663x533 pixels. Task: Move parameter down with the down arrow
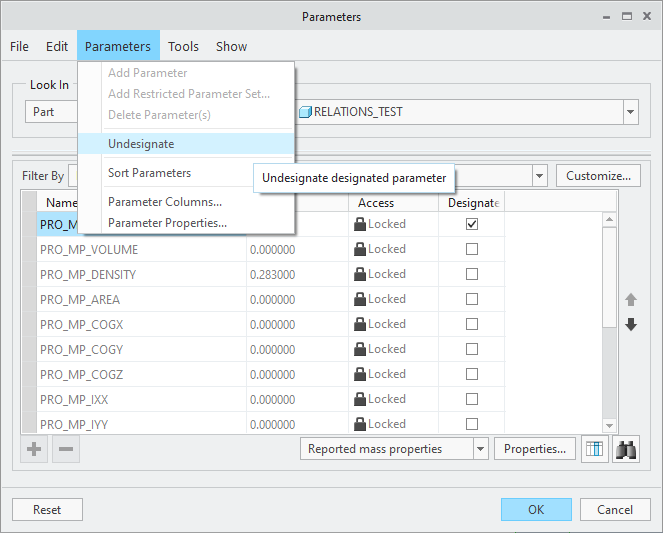631,325
